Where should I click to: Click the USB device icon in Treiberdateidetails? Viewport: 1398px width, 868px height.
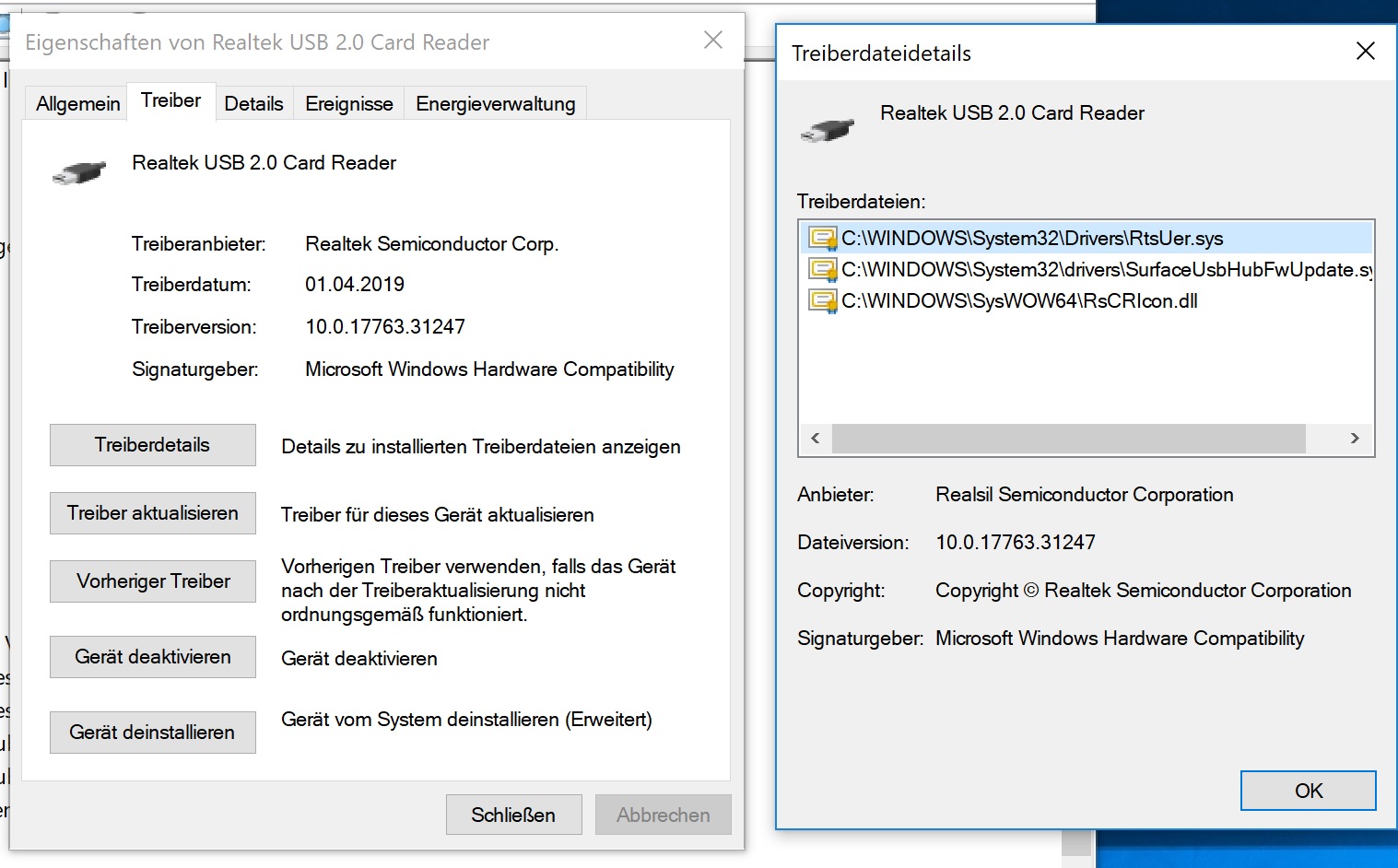pos(827,130)
